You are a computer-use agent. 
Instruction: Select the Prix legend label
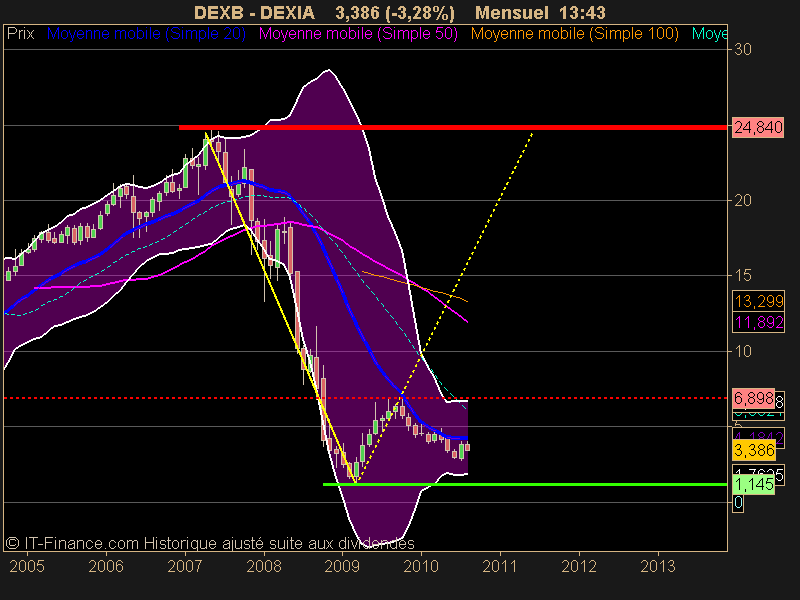(x=20, y=34)
